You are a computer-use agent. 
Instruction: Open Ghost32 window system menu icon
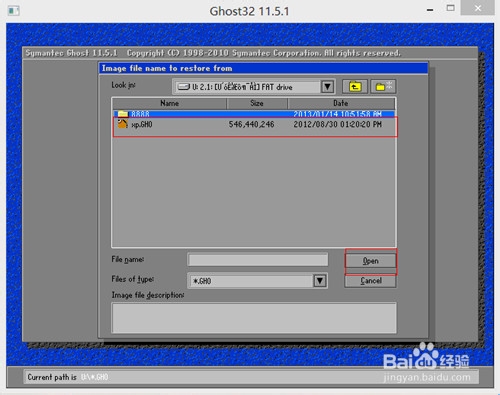click(x=14, y=11)
